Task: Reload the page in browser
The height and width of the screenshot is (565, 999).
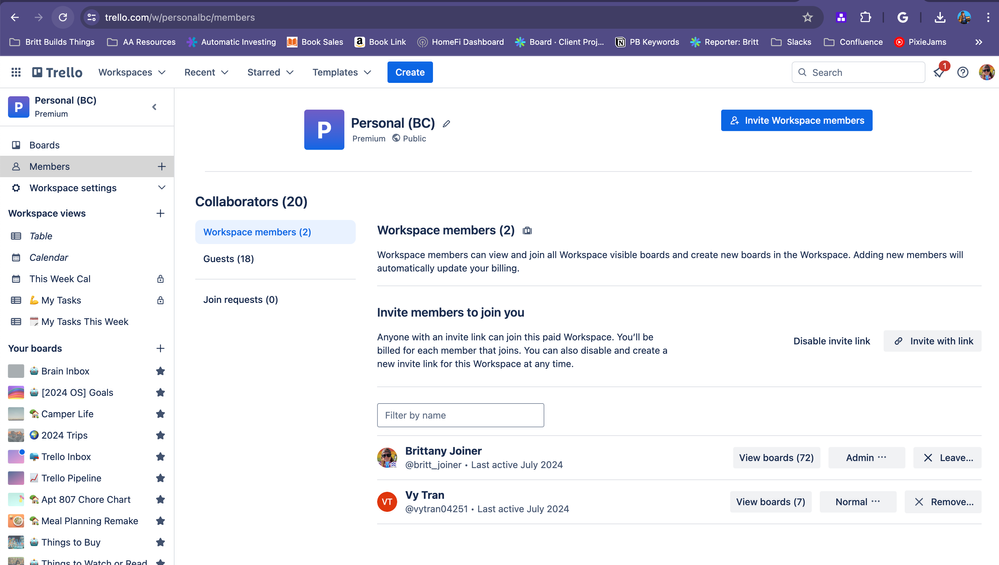Action: 62,17
